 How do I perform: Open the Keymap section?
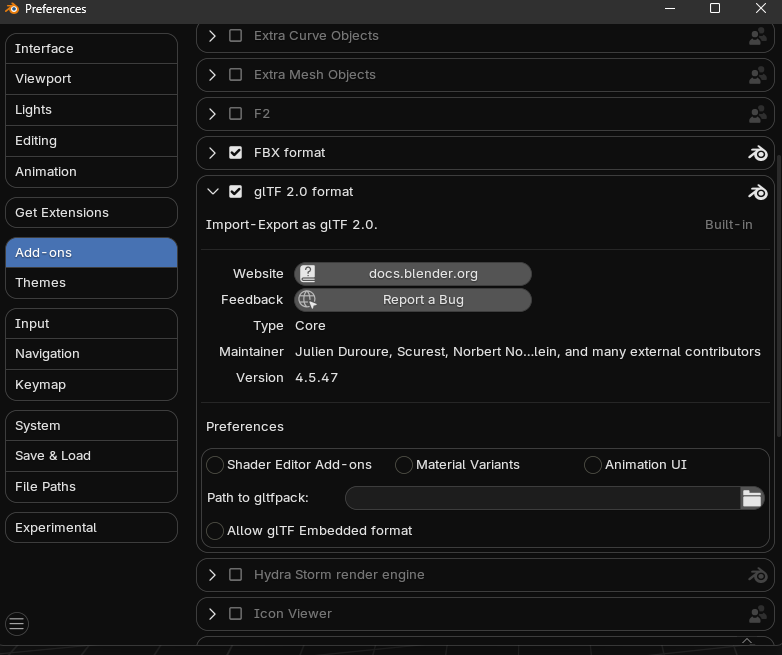coord(91,385)
